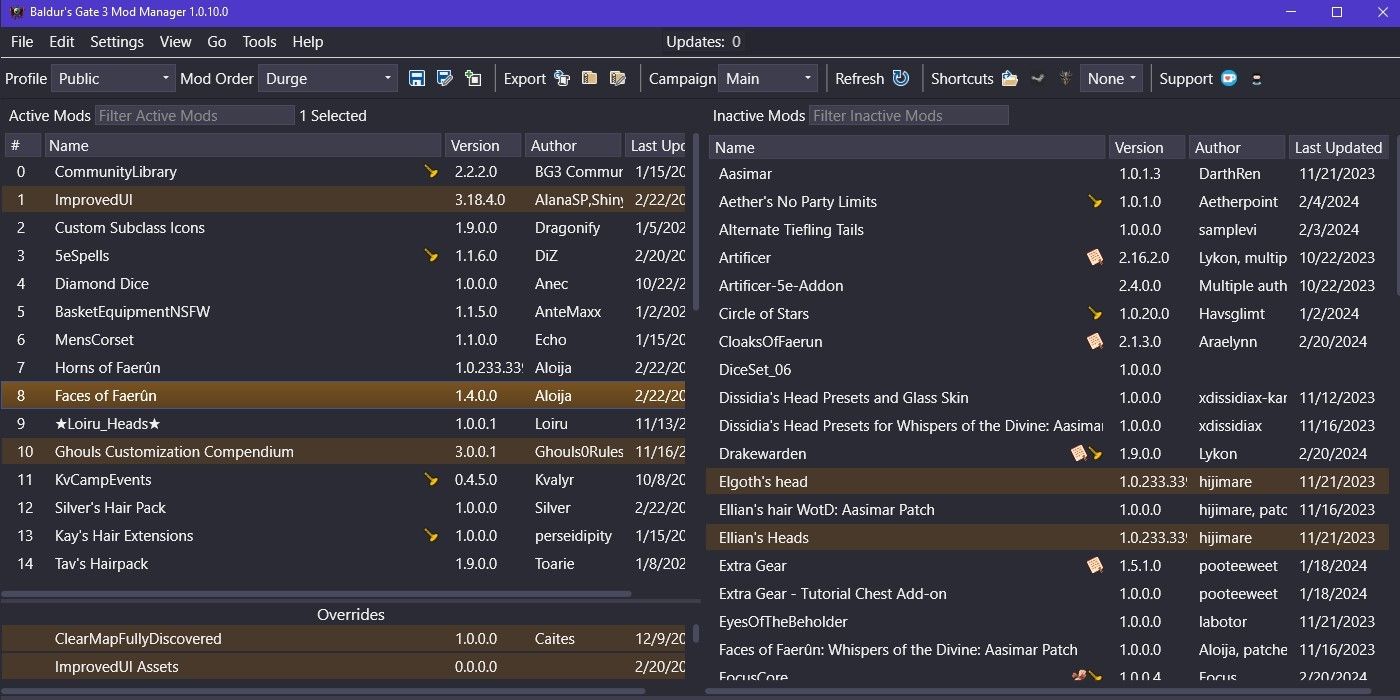This screenshot has height=700, width=1400.
Task: Open the Campaign dropdown set to Main
Action: [768, 78]
